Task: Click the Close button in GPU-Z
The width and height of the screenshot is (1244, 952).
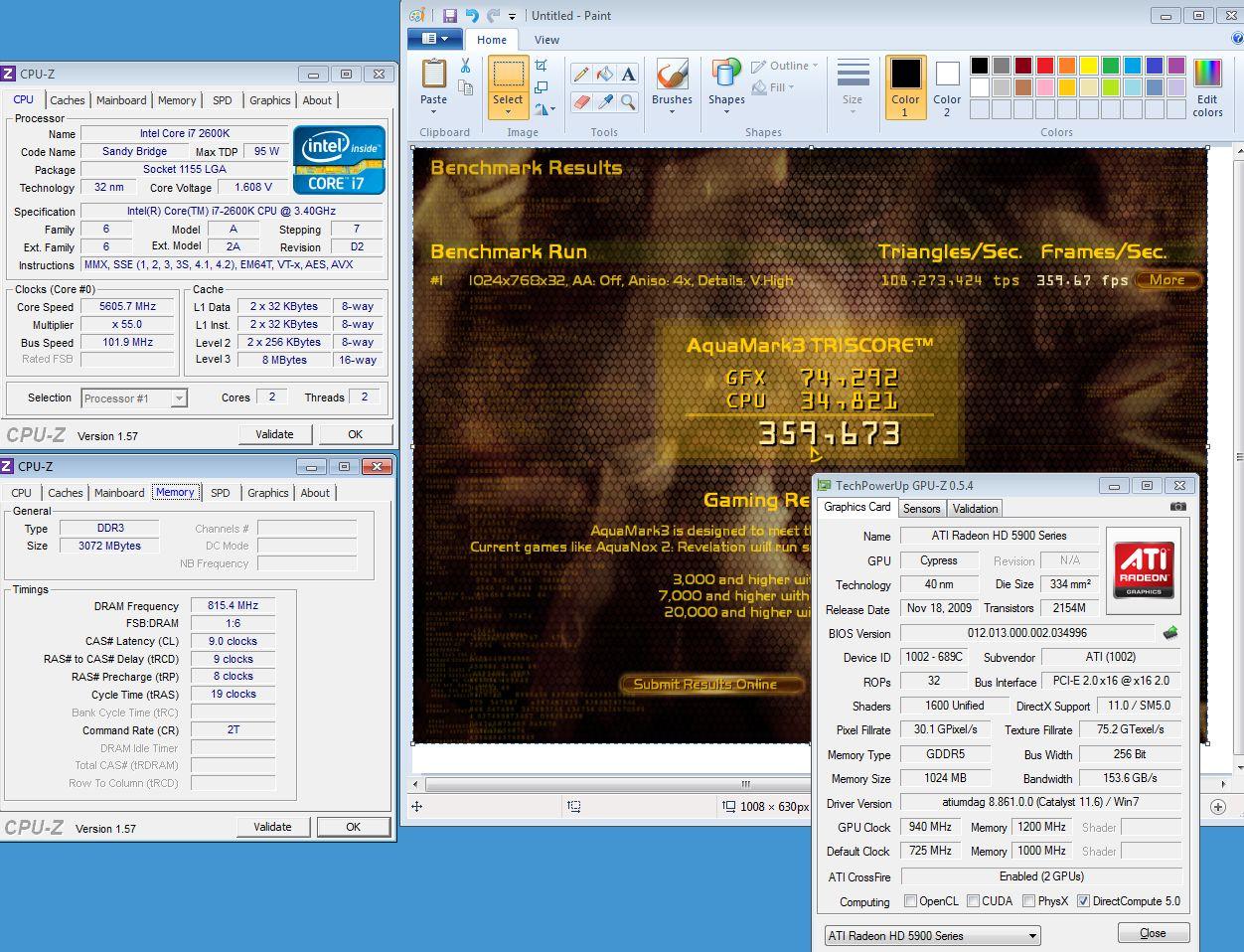Action: coord(1153,933)
